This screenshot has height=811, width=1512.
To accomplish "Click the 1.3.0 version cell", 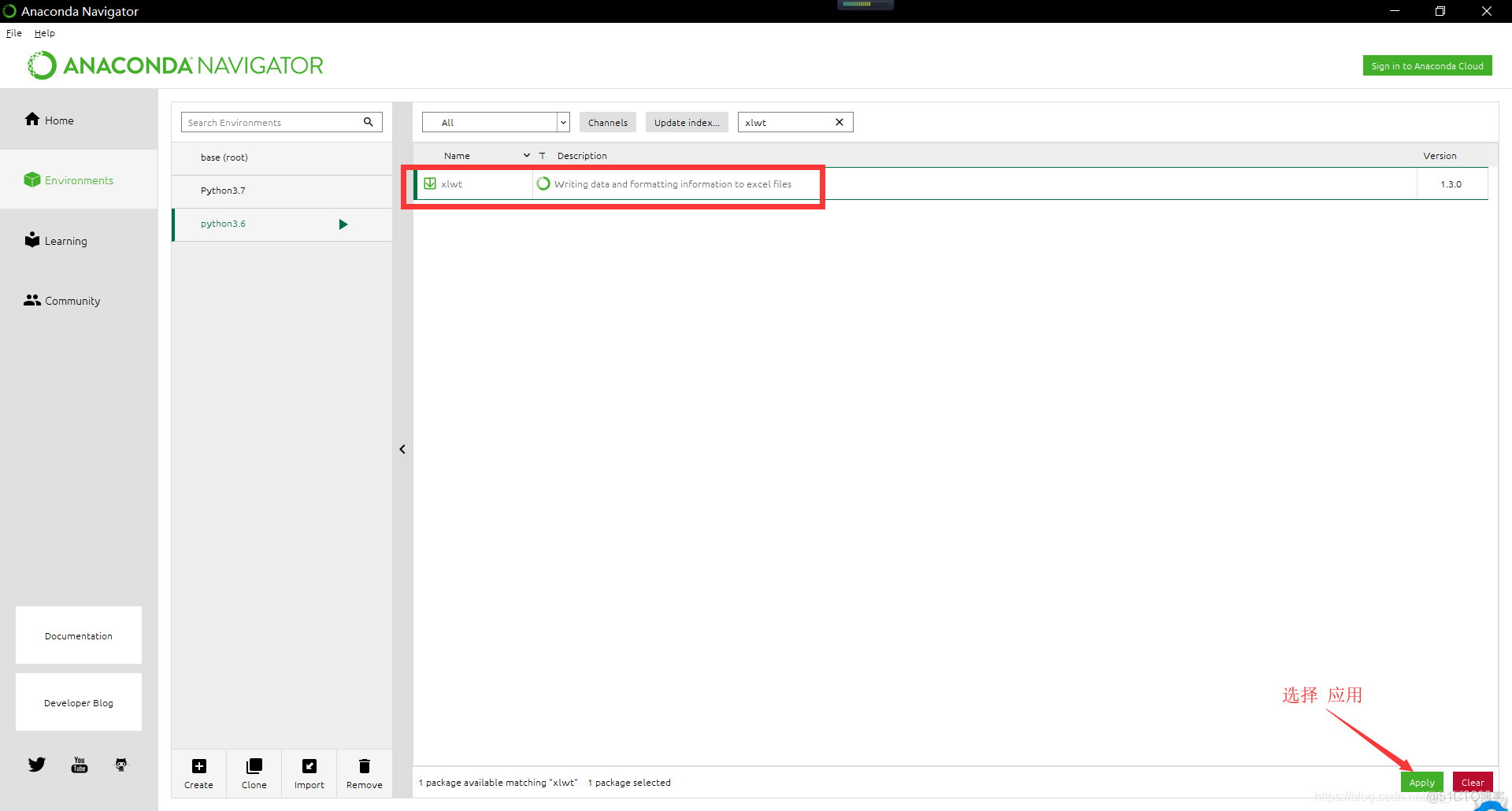I will point(1451,184).
